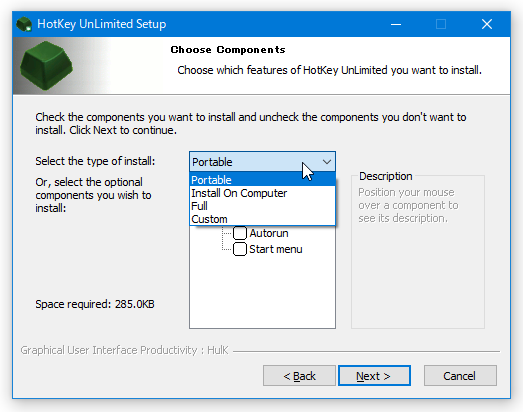Pick the Full install type
523x412 pixels.
click(x=262, y=206)
